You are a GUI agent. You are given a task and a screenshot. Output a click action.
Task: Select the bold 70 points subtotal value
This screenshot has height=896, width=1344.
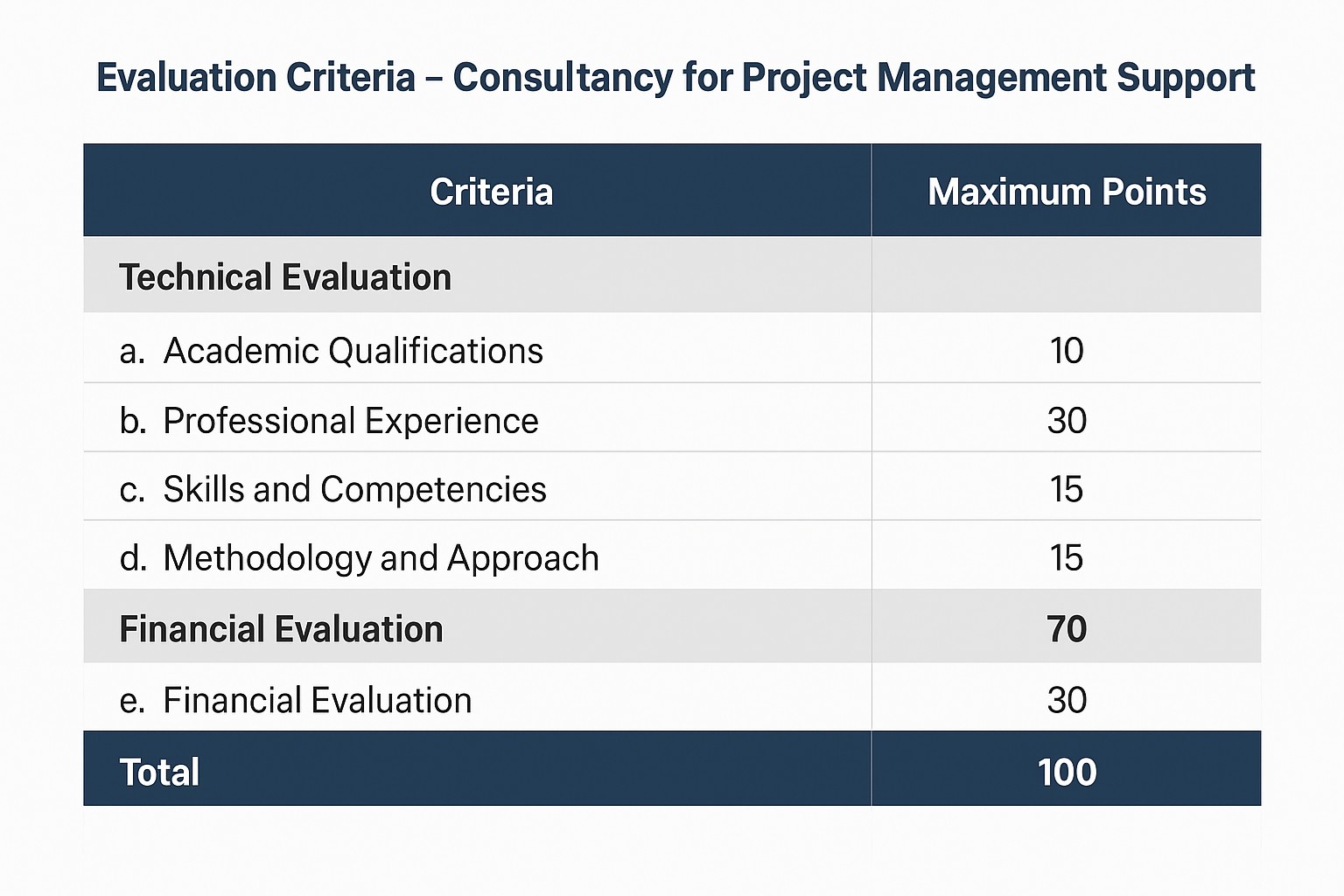(x=1067, y=629)
